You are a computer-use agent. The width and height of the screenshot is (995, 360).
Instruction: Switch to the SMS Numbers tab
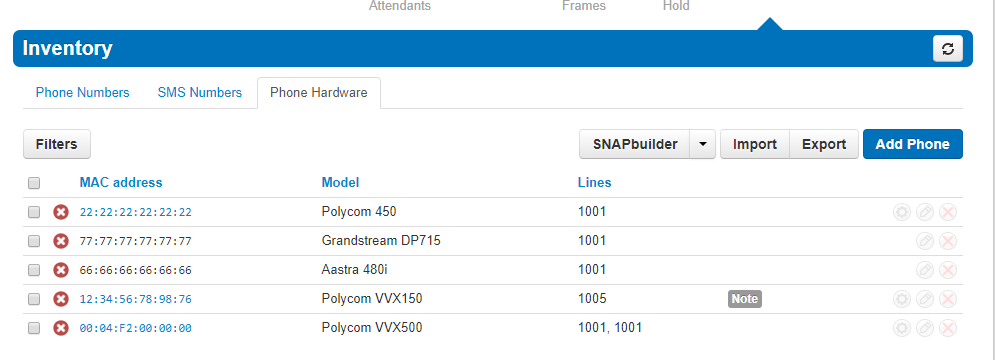click(200, 93)
